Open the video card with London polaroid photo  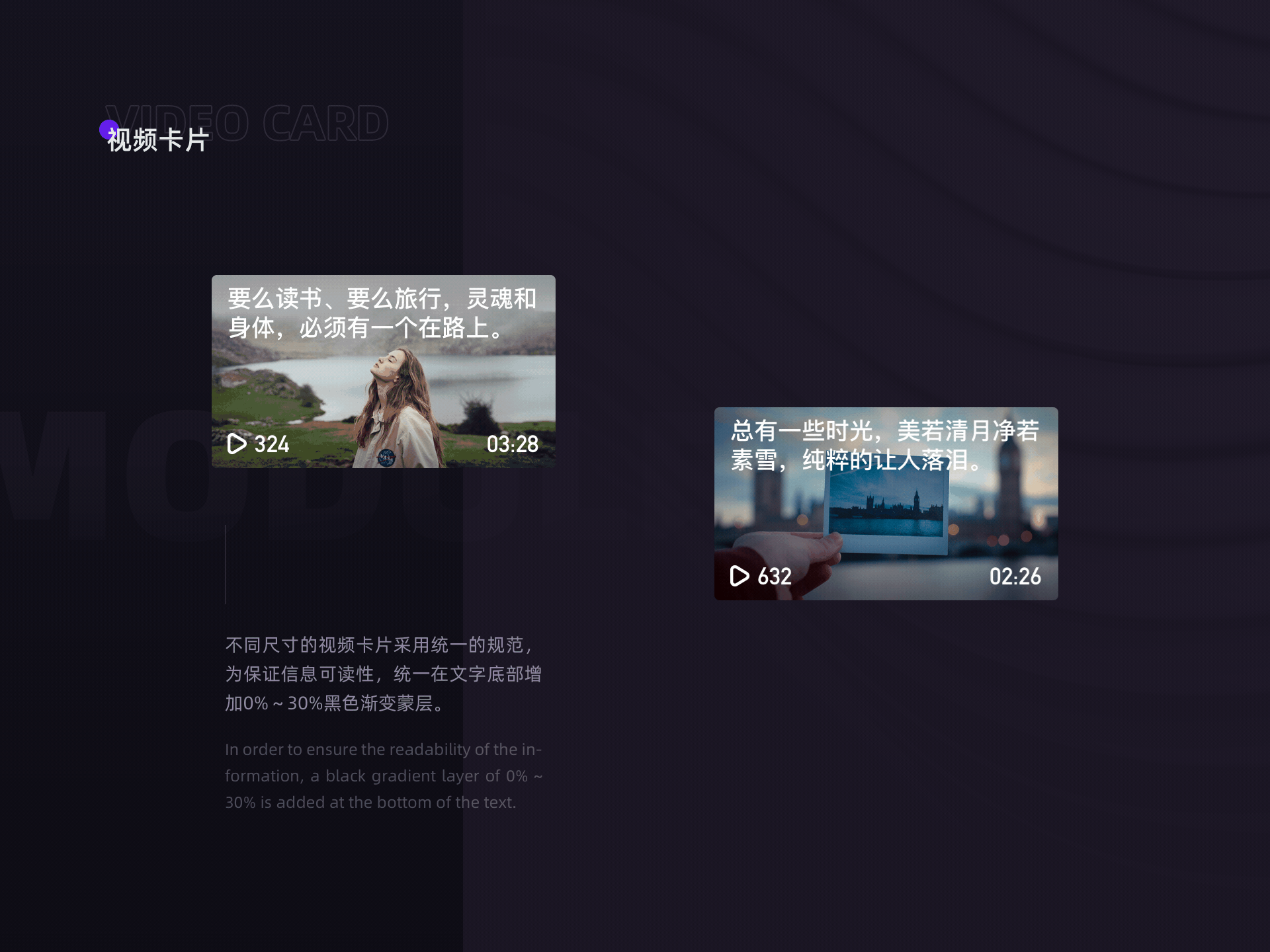(x=886, y=504)
